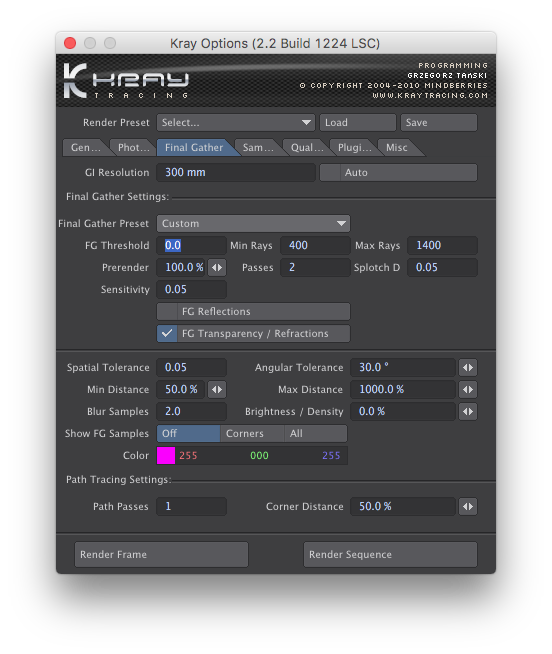Image resolution: width=552 pixels, height=654 pixels.
Task: Click the Spatial Tolerance field
Action: 191,368
